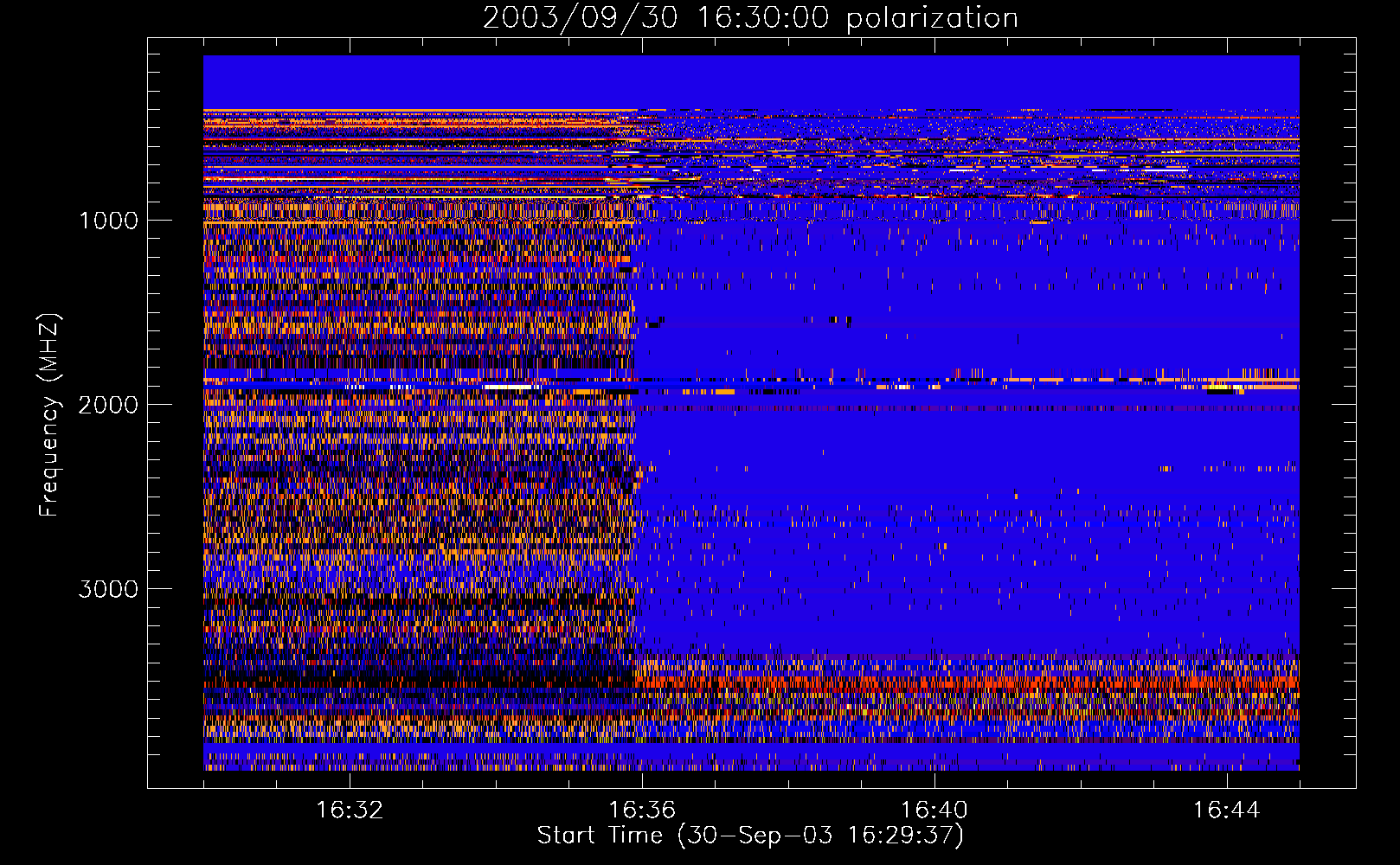This screenshot has width=1400, height=865.
Task: Select the 1000 frequency tick label
Action: point(108,221)
